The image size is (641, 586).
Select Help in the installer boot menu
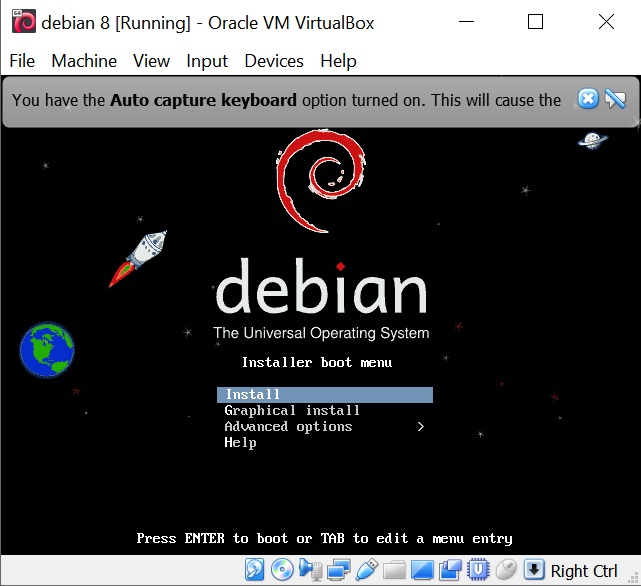click(x=240, y=442)
